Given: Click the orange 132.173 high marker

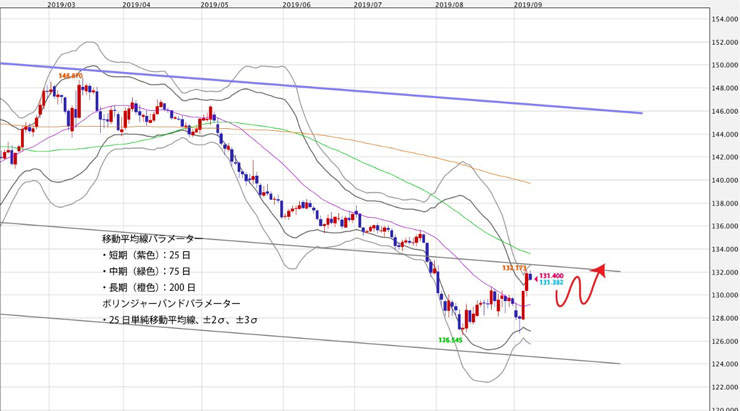Looking at the screenshot, I should pyautogui.click(x=514, y=268).
